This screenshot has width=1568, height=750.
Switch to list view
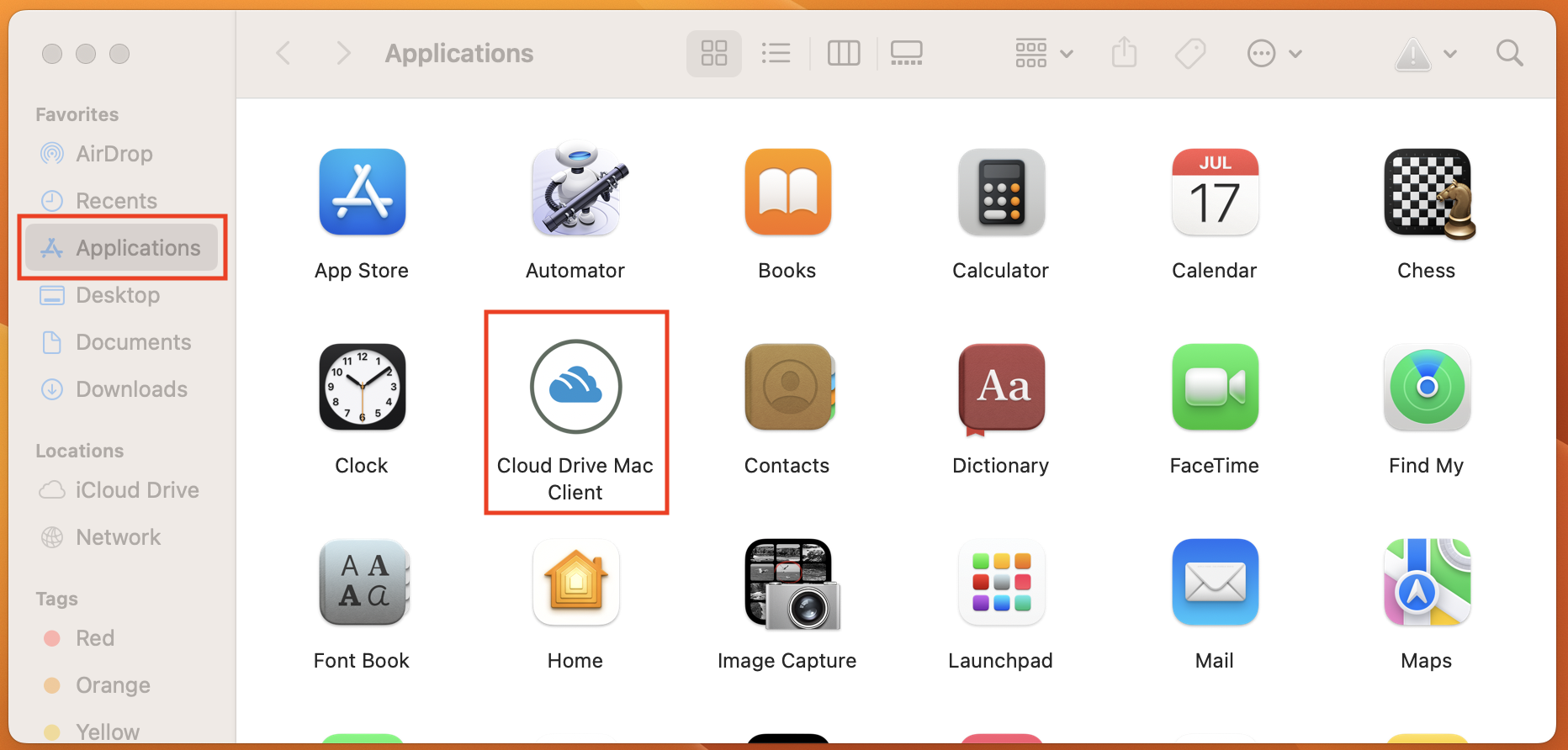pyautogui.click(x=776, y=53)
